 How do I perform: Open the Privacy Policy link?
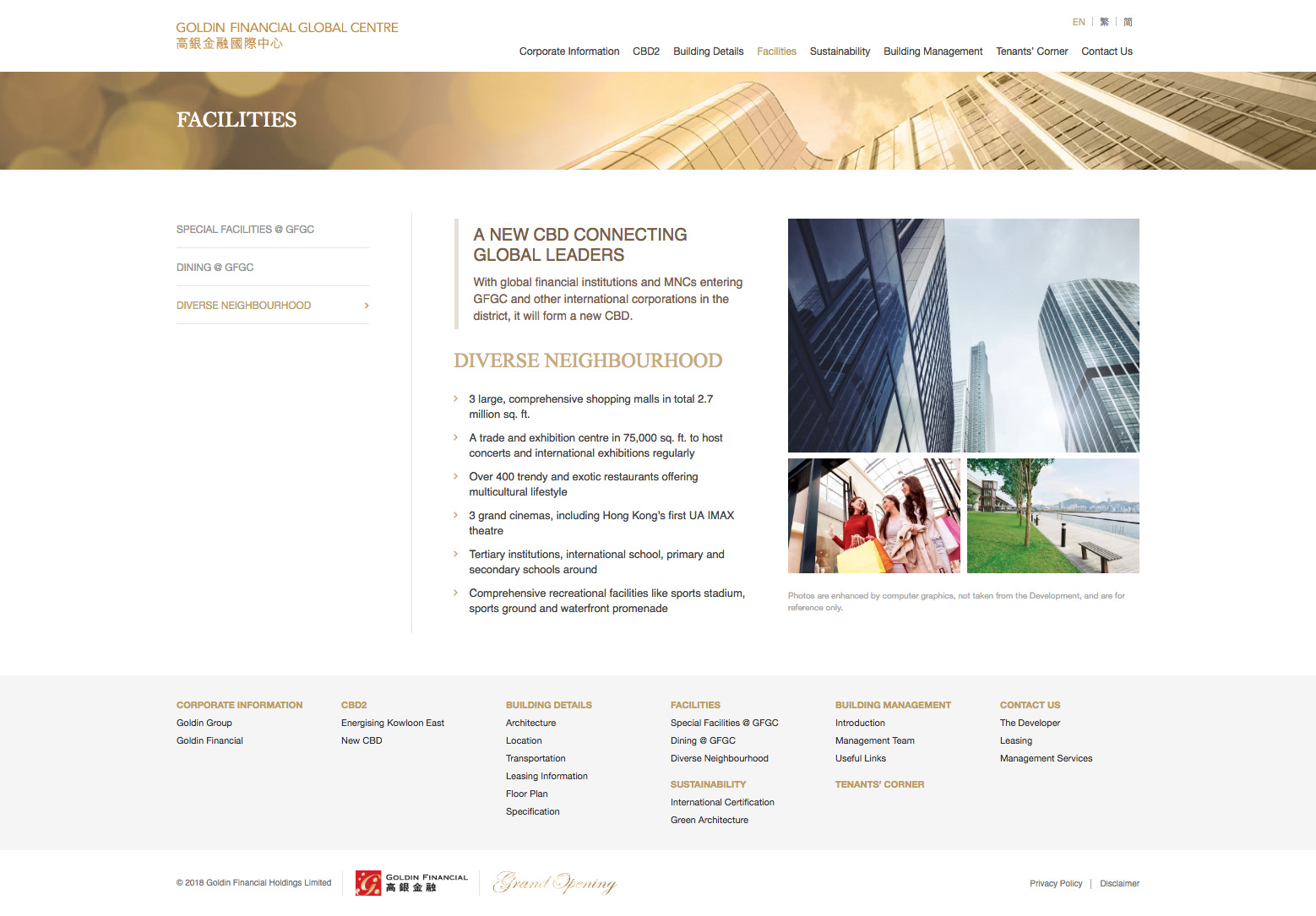pyautogui.click(x=1055, y=884)
